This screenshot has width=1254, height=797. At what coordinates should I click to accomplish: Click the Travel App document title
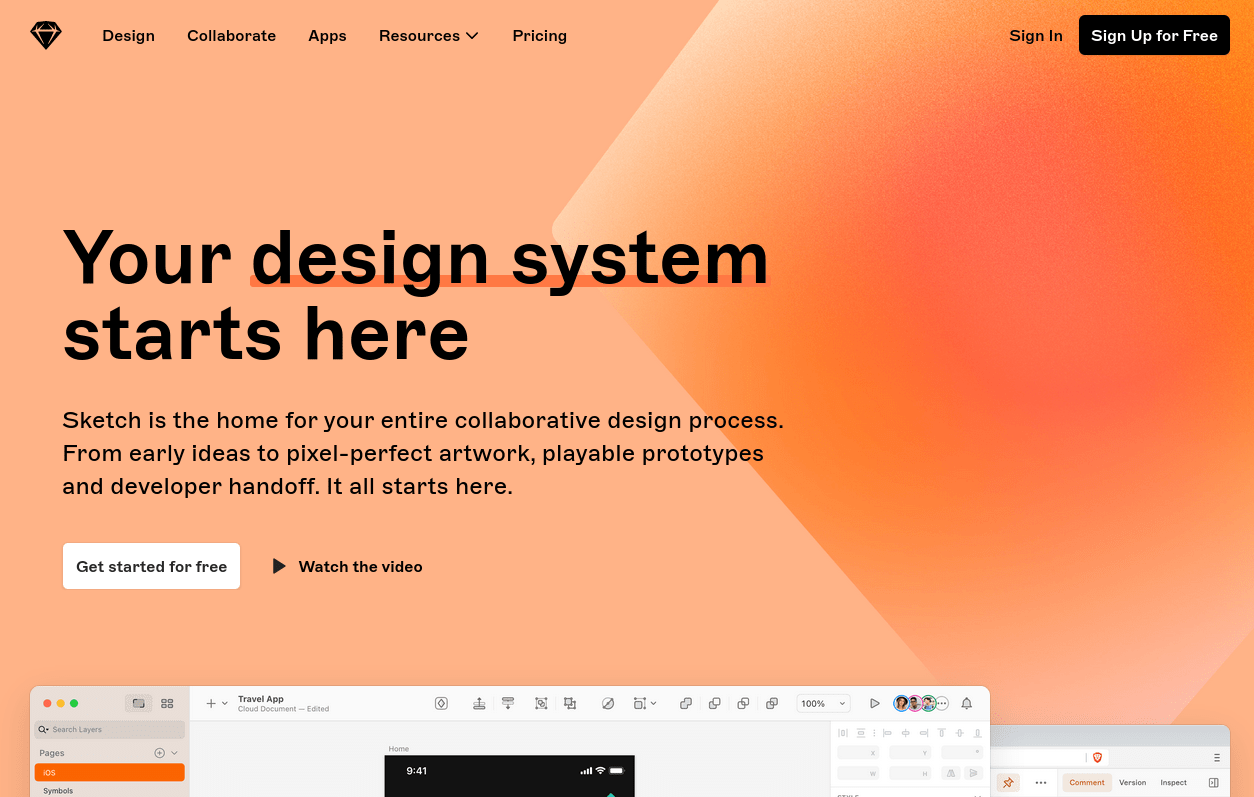click(261, 699)
